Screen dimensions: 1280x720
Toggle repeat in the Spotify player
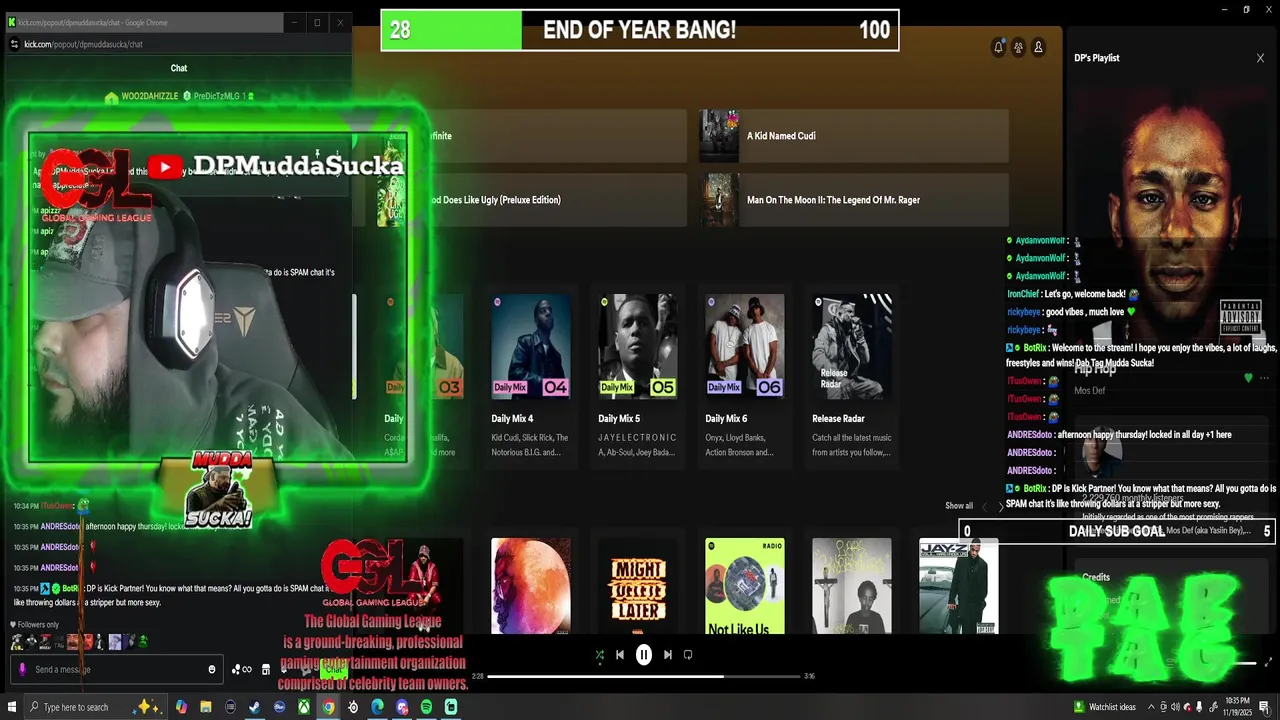click(688, 655)
